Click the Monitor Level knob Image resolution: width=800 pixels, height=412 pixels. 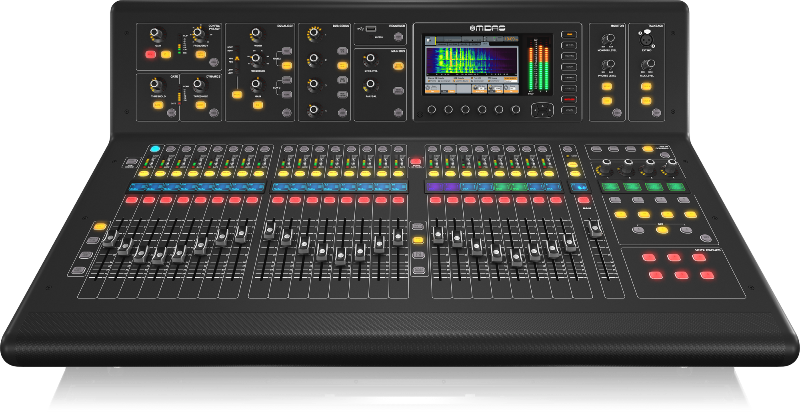[607, 40]
